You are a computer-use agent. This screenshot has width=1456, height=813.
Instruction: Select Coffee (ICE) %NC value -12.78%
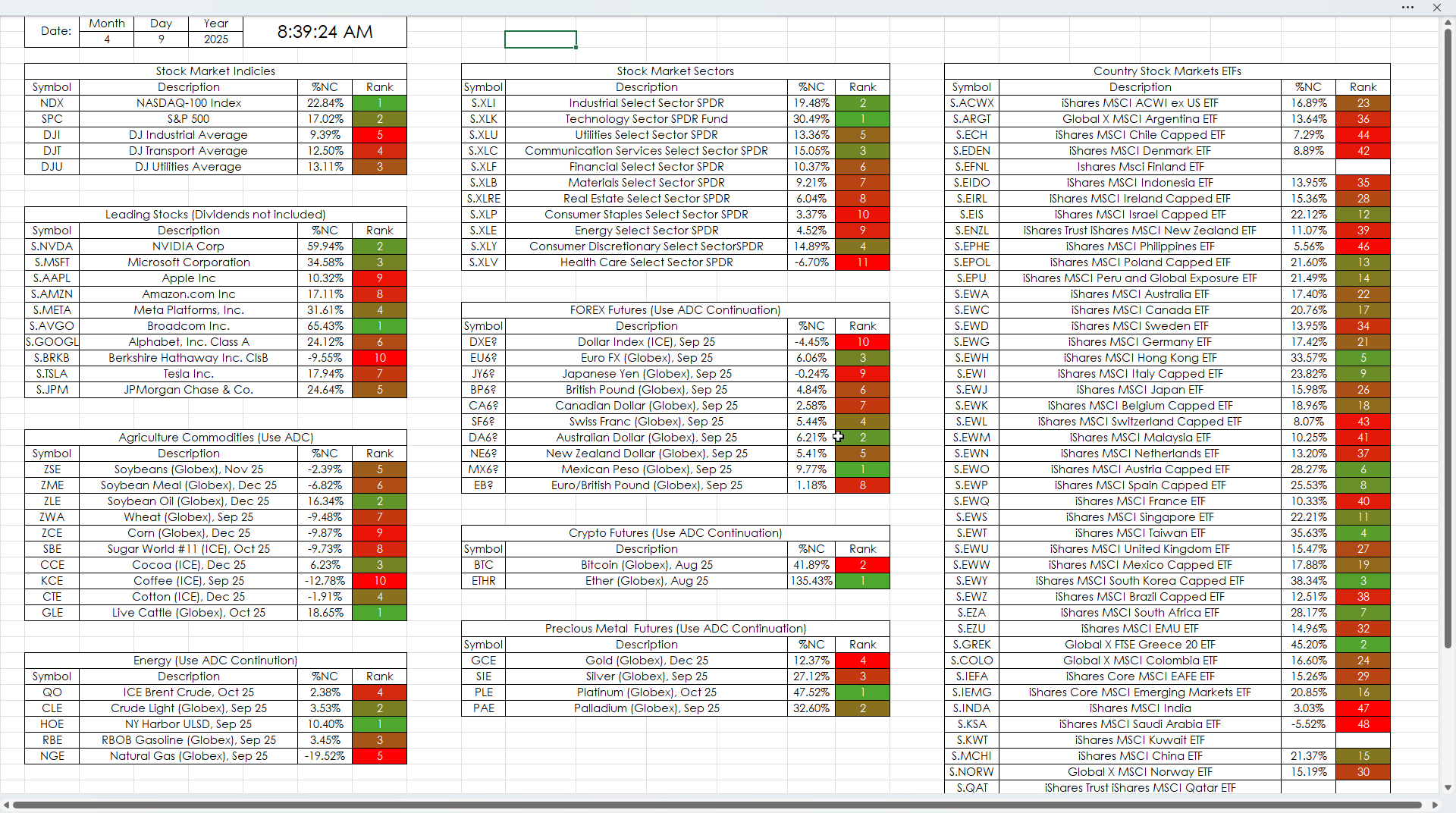pyautogui.click(x=325, y=581)
